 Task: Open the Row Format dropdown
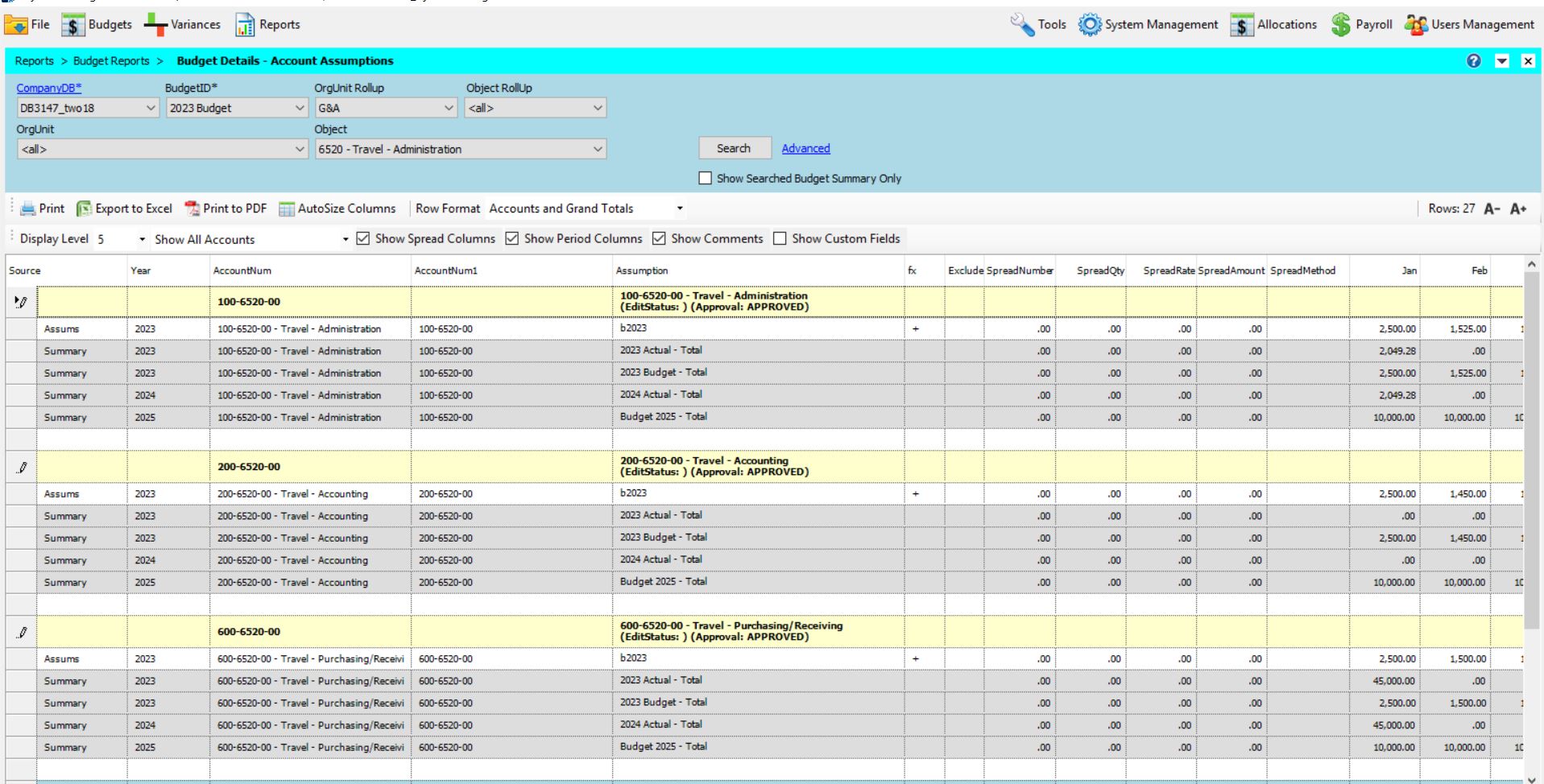point(680,208)
